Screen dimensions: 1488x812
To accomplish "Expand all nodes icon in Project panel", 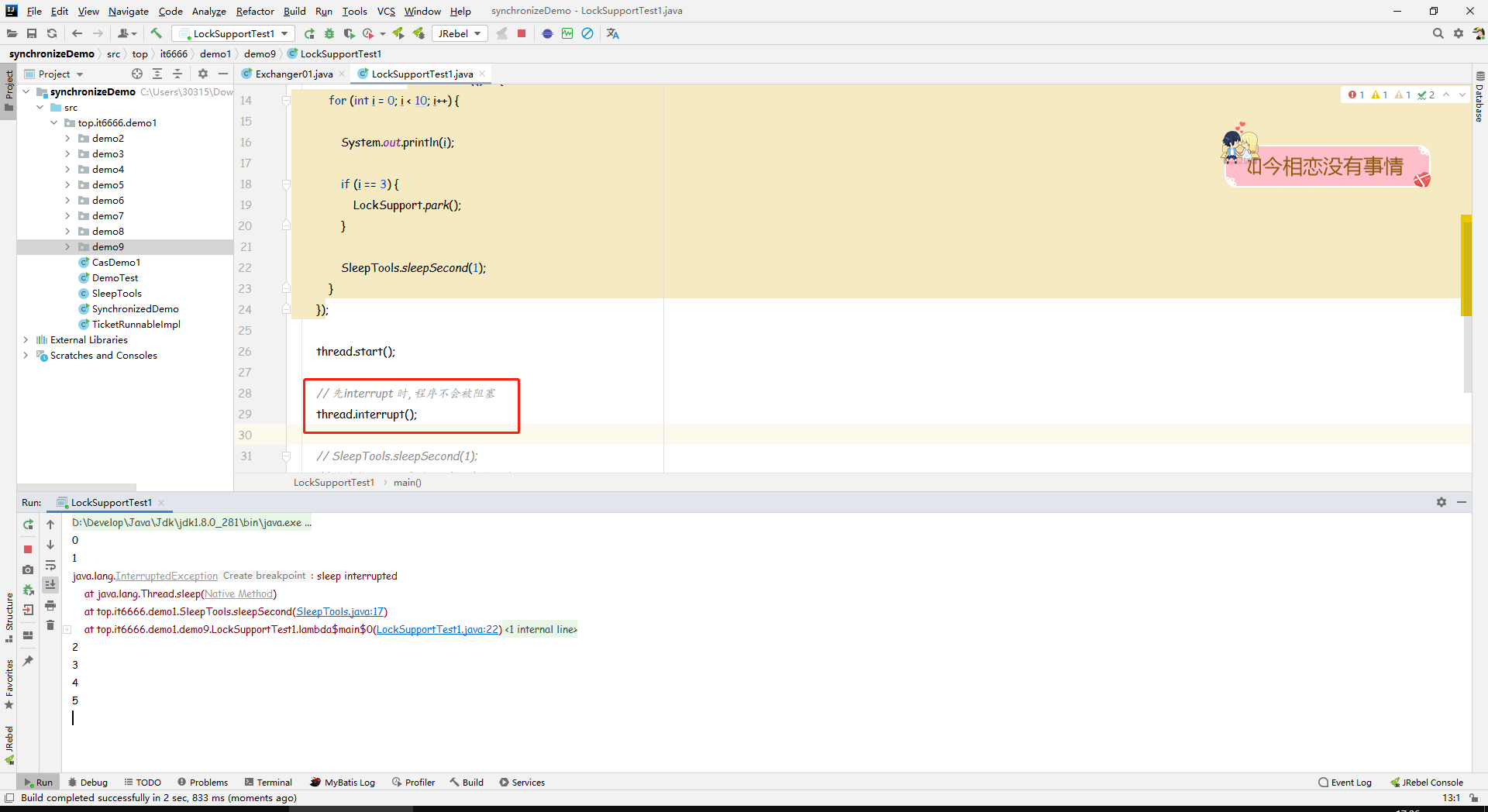I will tap(157, 74).
